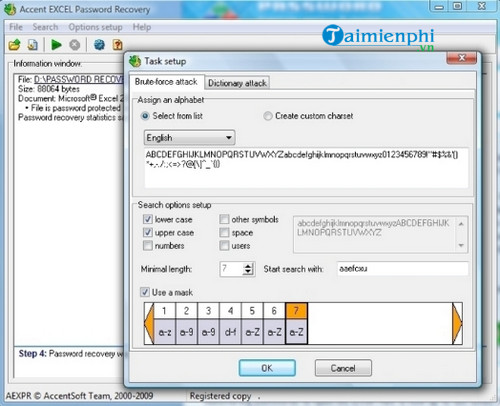
Task: Open task setup via the blue gear icon
Action: pos(99,44)
